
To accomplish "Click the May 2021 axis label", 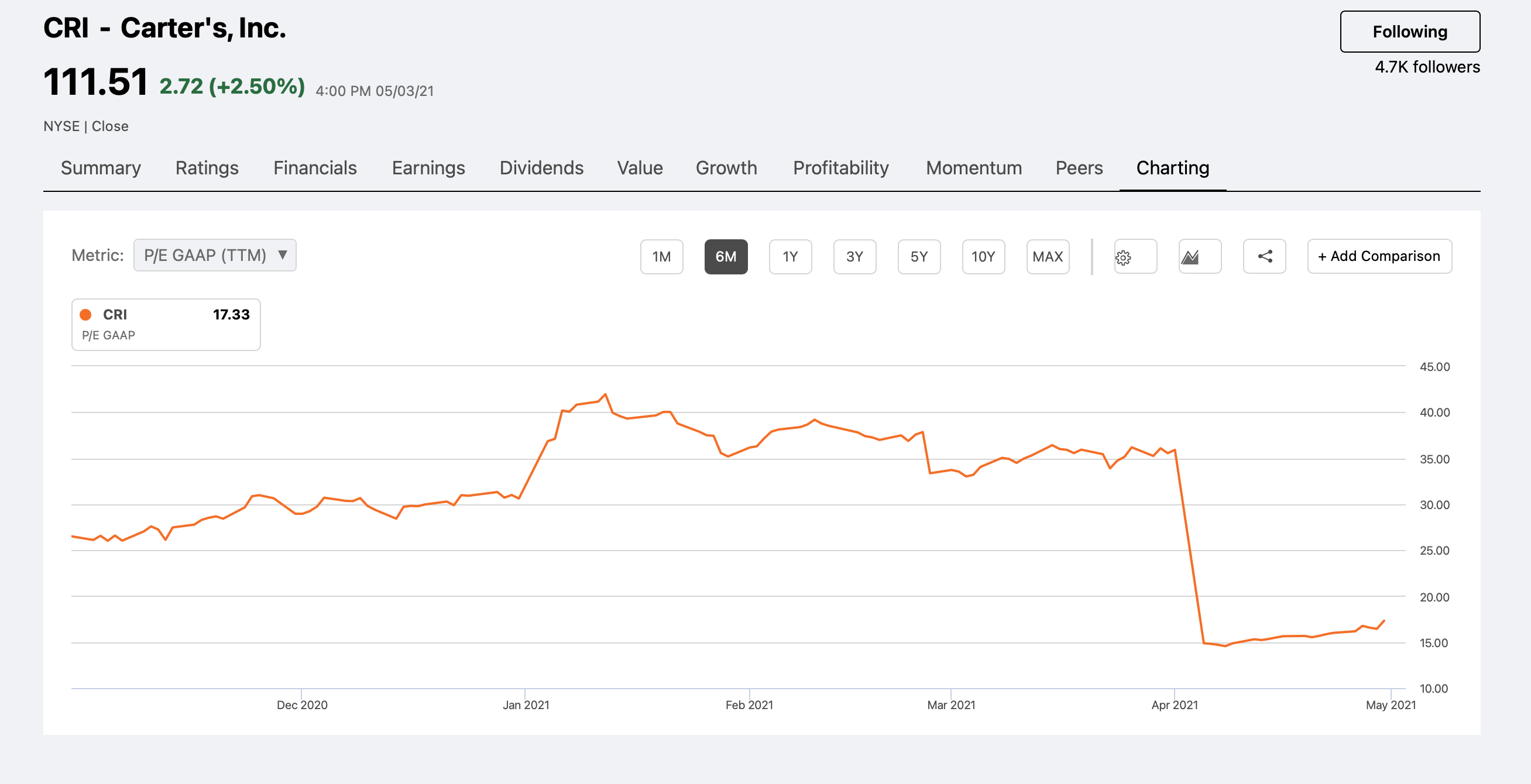I will pos(1391,705).
